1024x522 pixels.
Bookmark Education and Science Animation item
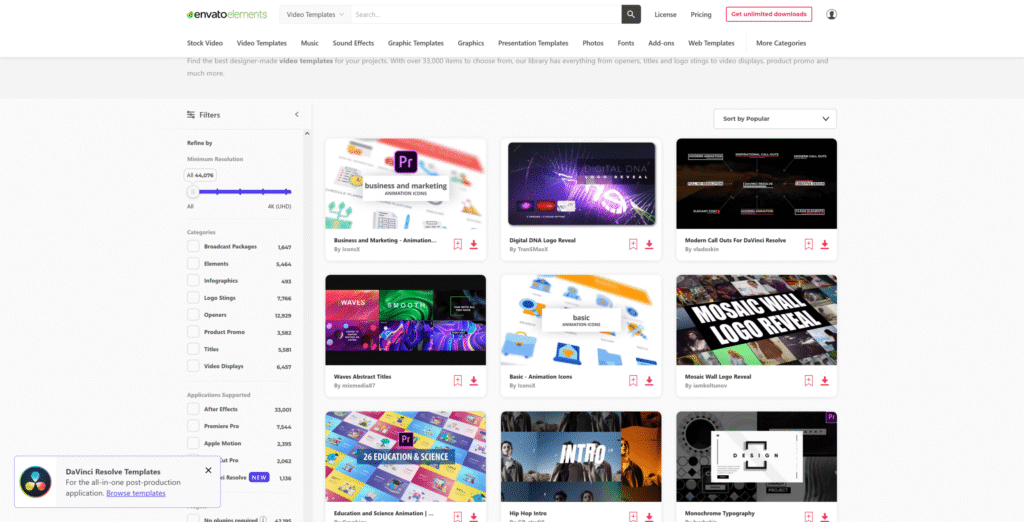(458, 517)
